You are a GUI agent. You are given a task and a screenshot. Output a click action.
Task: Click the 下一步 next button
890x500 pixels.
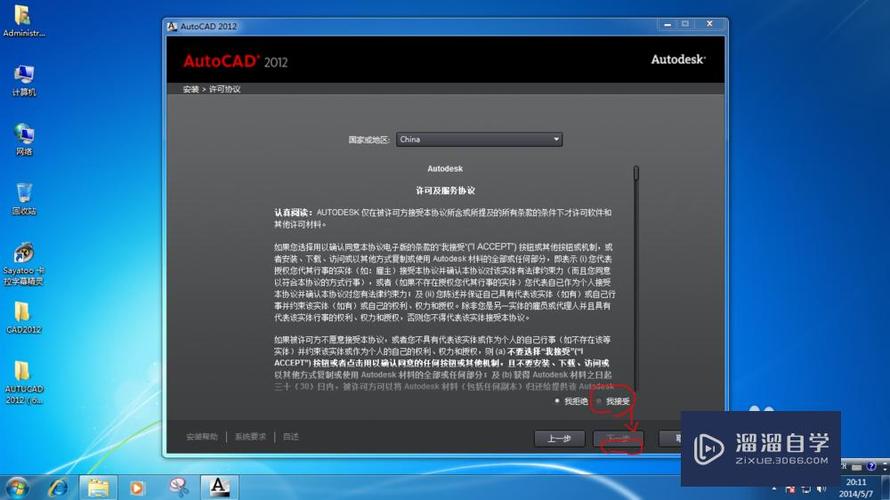[618, 439]
